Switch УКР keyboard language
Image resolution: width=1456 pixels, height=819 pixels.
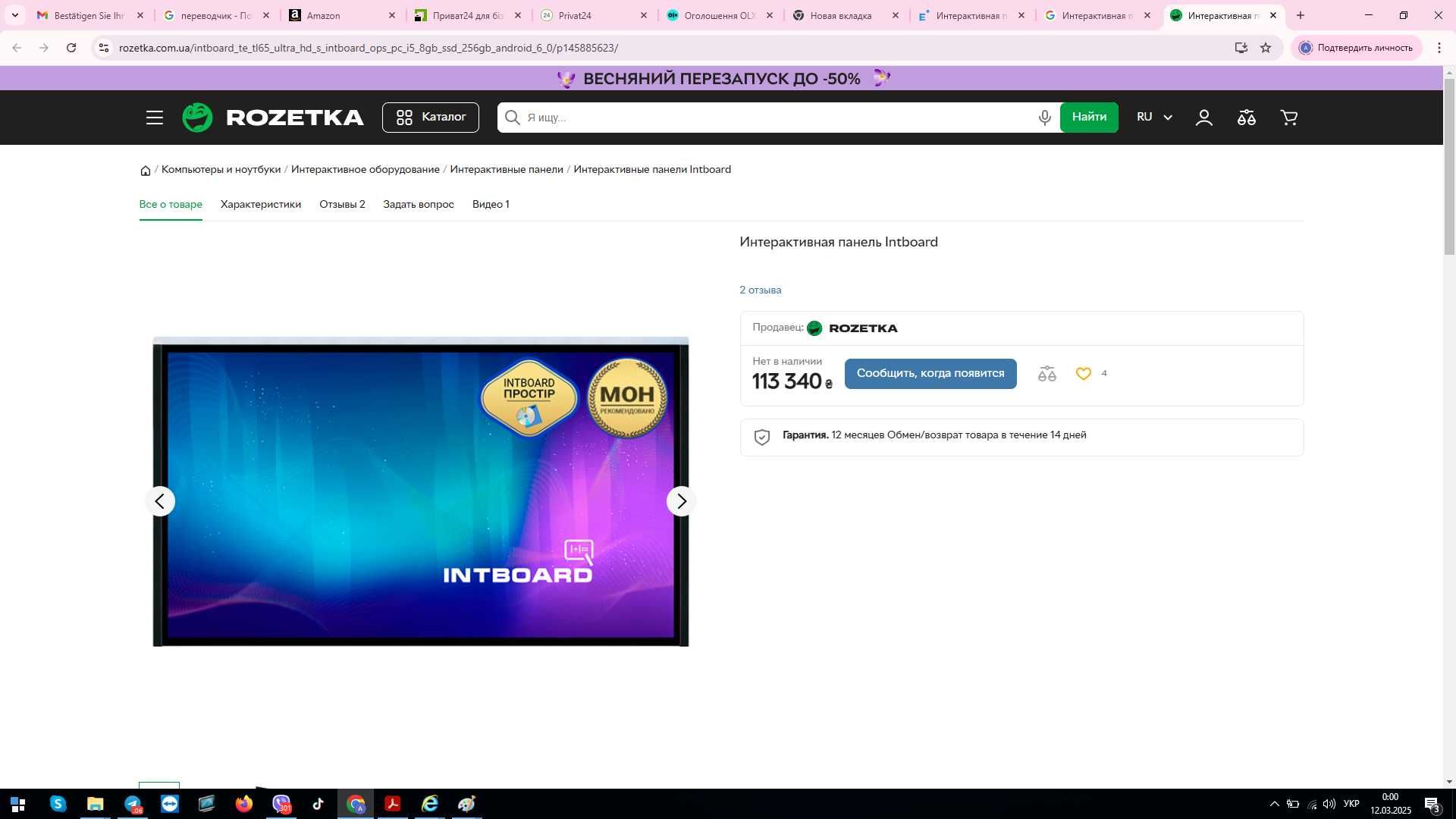click(1351, 804)
